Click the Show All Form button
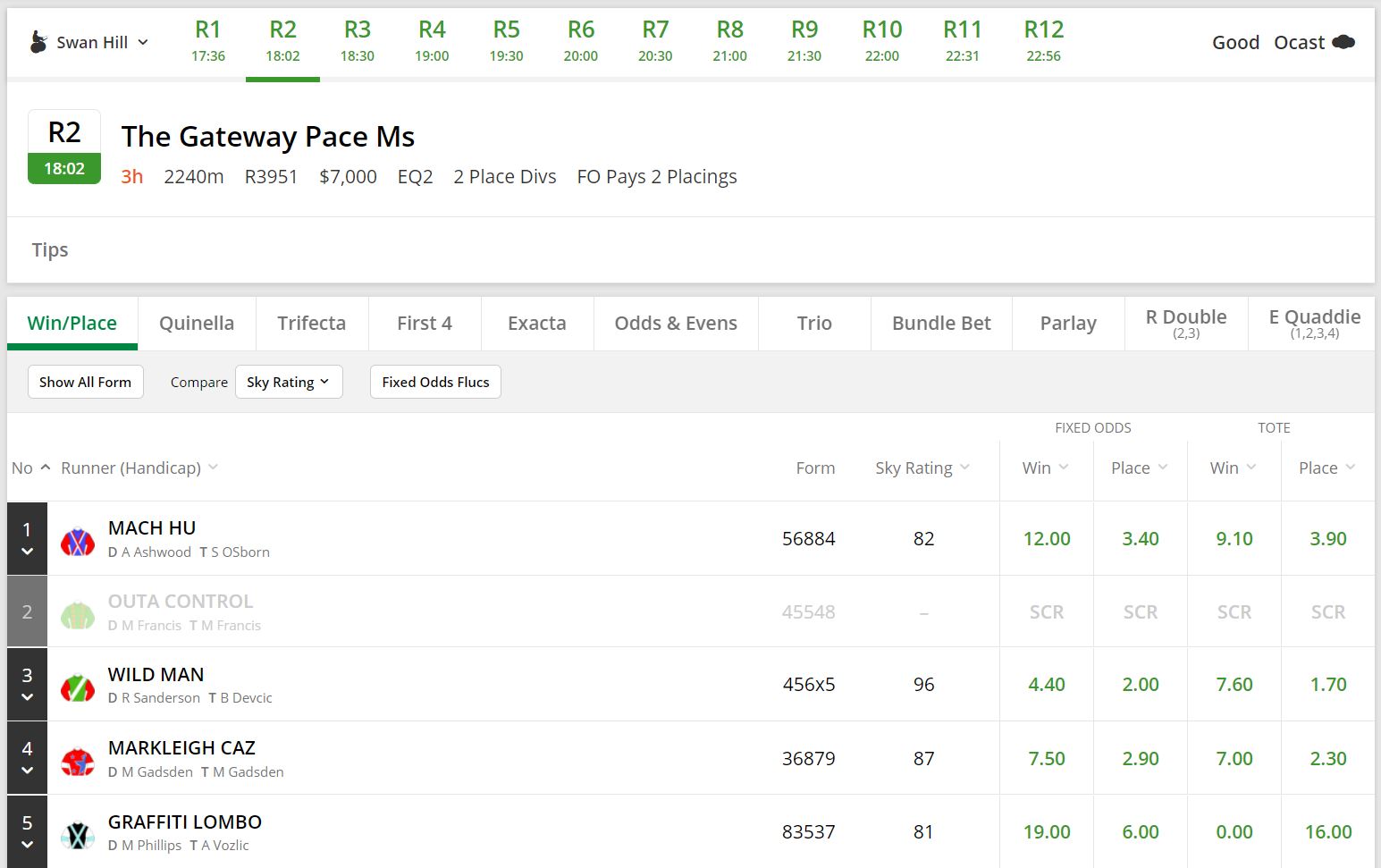 pos(85,382)
